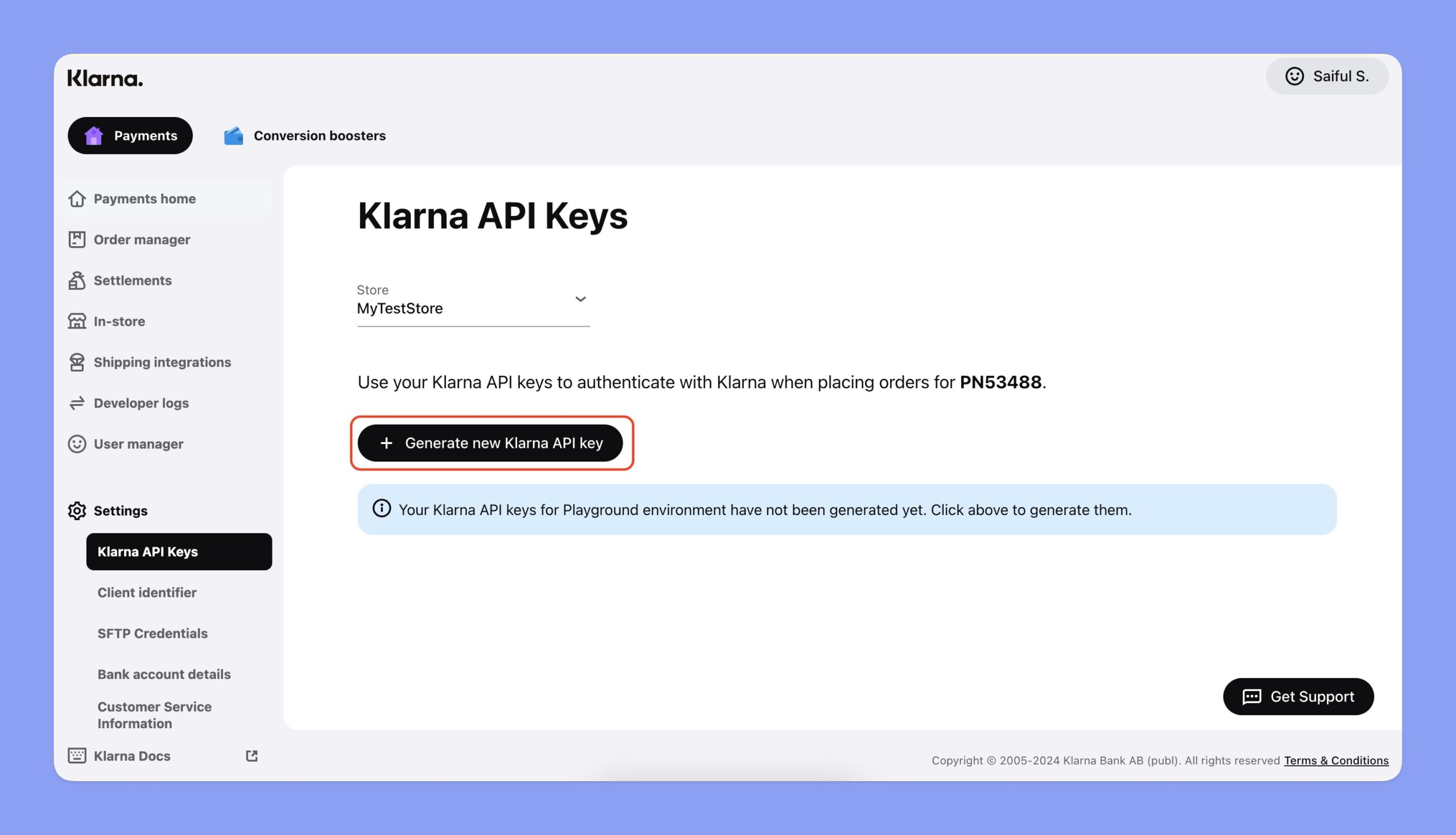This screenshot has height=835, width=1456.
Task: Navigate to SFTP Credentials section
Action: (x=152, y=633)
